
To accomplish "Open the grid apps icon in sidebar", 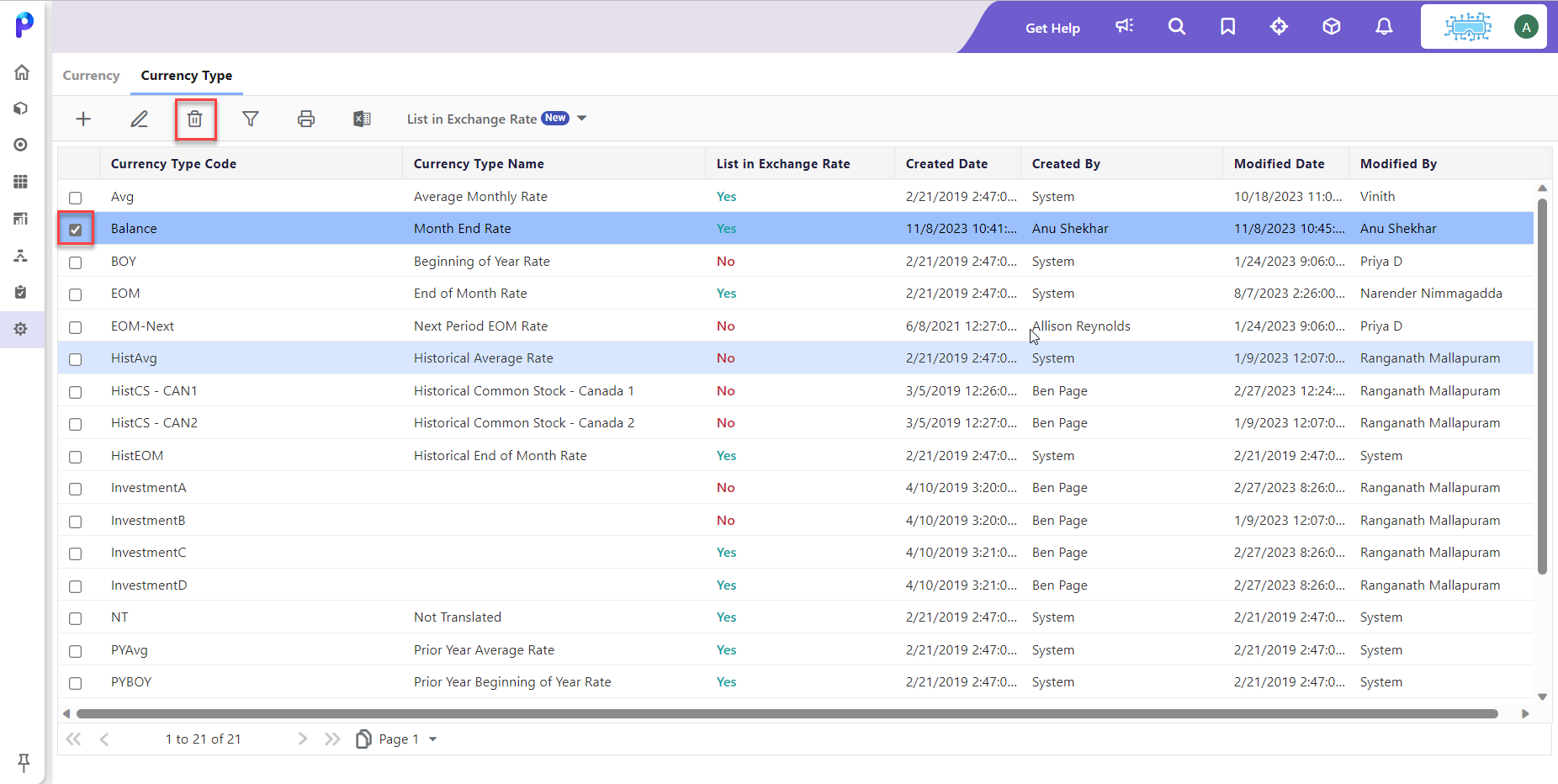I will coord(21,182).
